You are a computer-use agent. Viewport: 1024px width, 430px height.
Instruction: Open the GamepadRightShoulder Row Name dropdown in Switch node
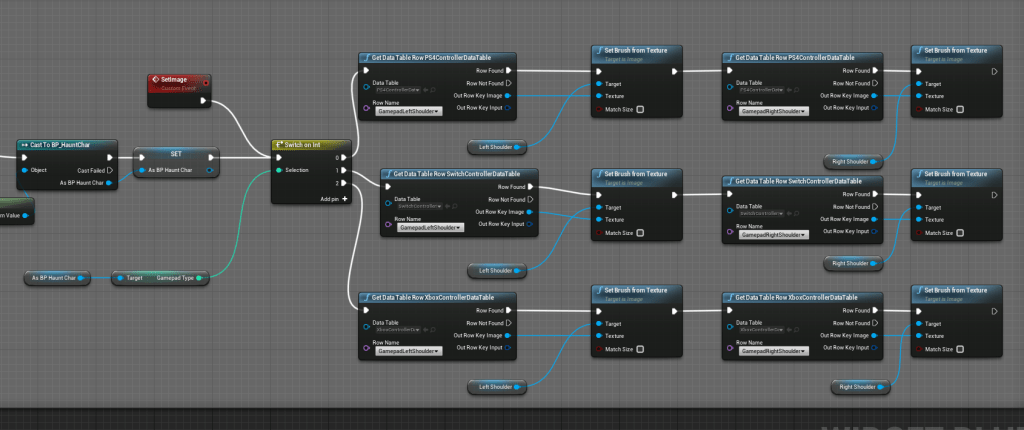pyautogui.click(x=771, y=235)
